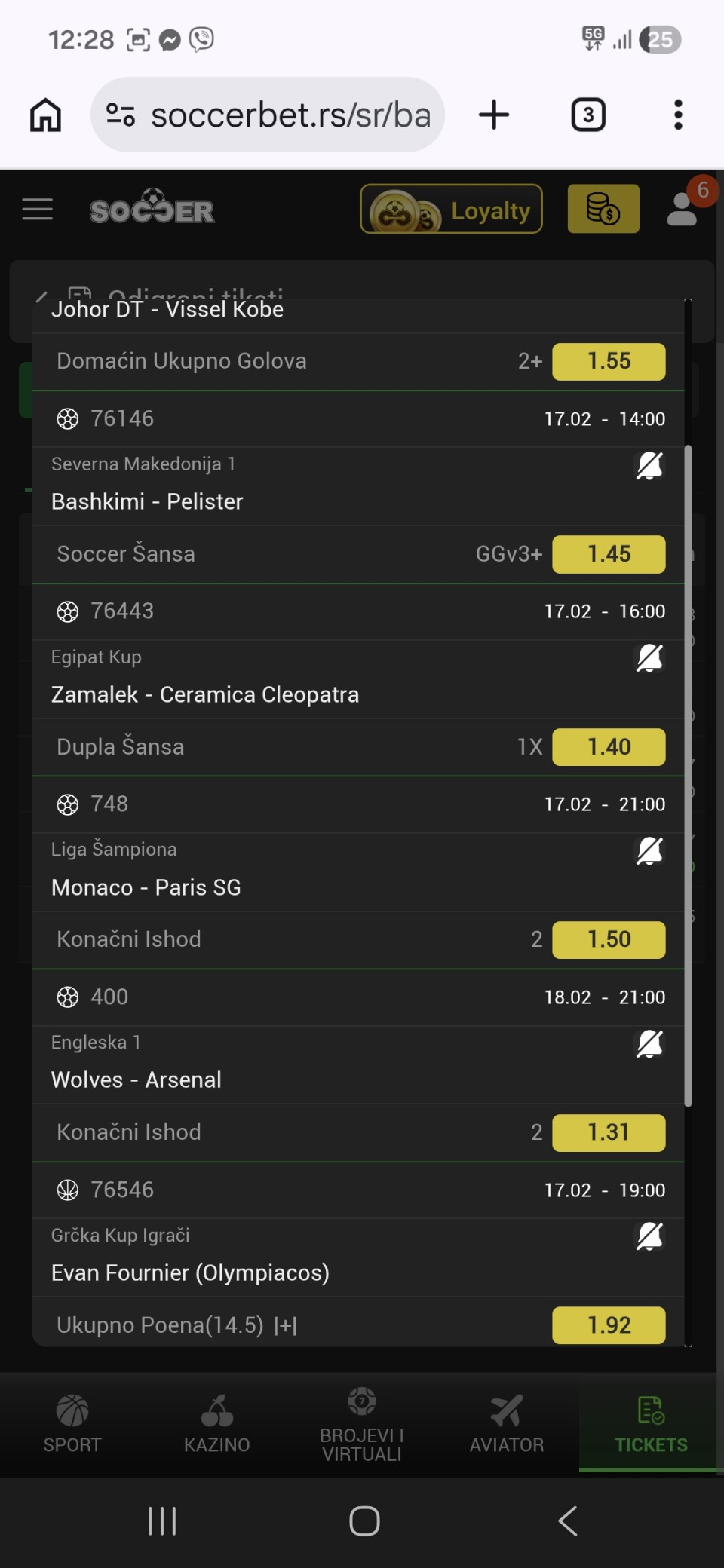This screenshot has width=724, height=1568.
Task: Open the coins deposit icon
Action: click(603, 210)
